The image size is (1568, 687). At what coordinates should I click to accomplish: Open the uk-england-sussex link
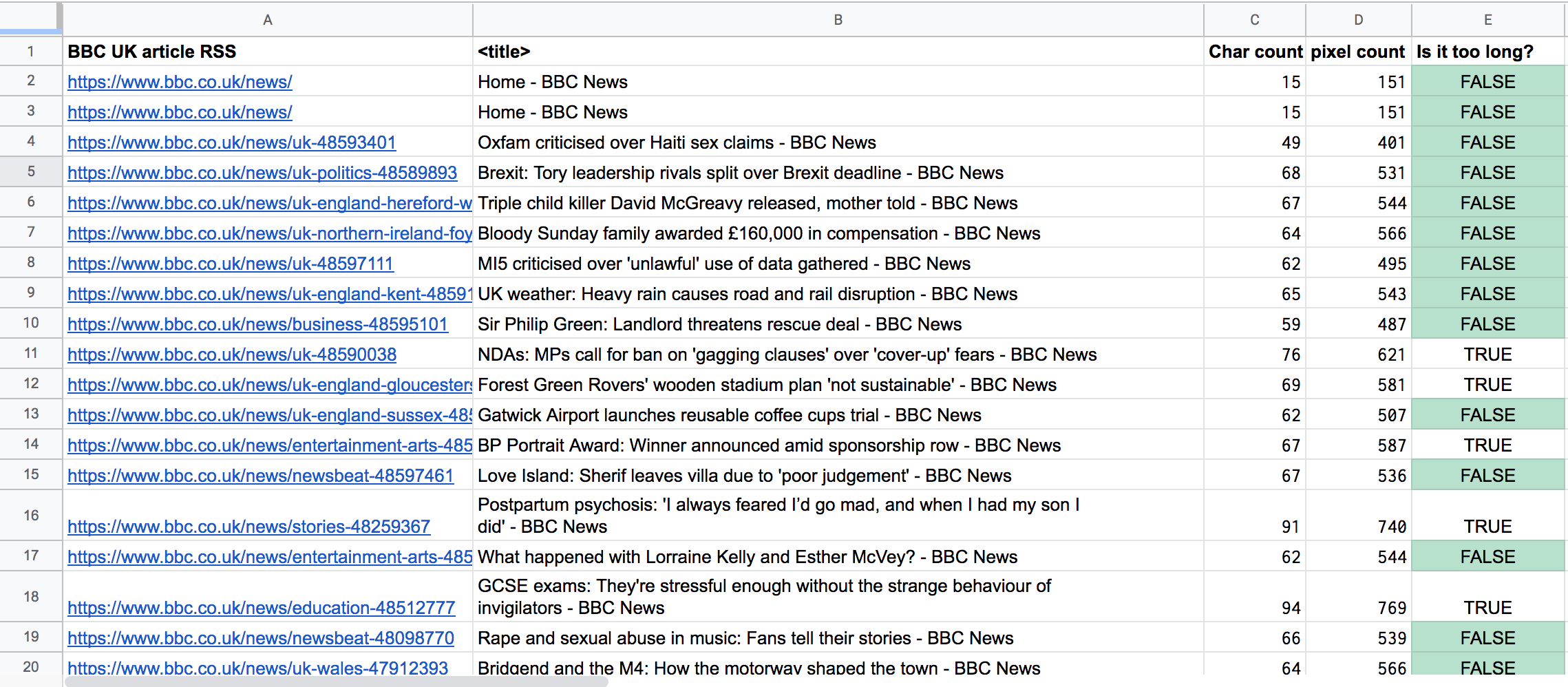tap(270, 415)
